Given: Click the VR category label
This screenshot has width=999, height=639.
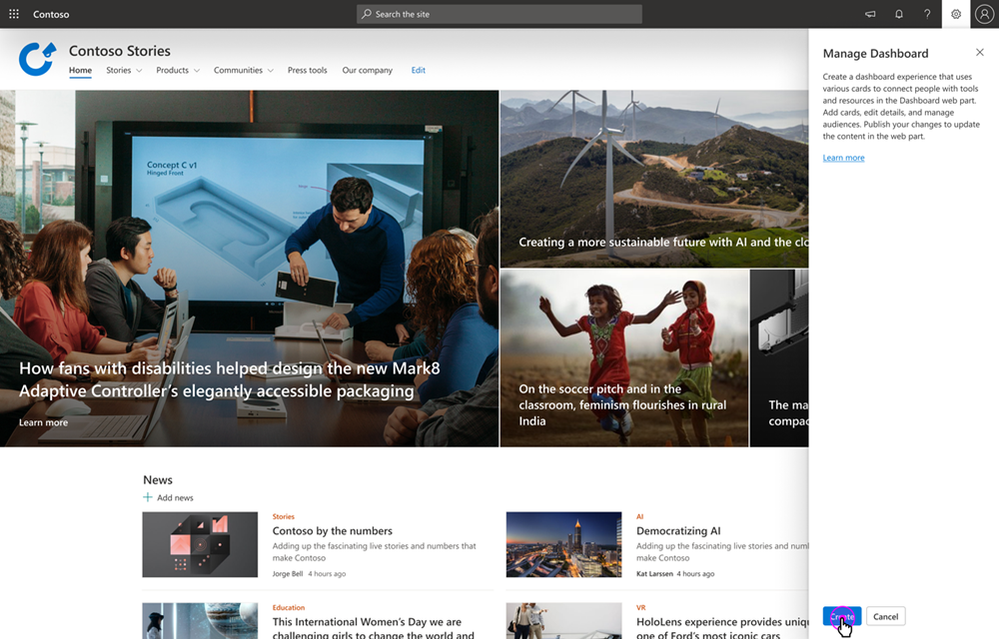Looking at the screenshot, I should (x=641, y=608).
